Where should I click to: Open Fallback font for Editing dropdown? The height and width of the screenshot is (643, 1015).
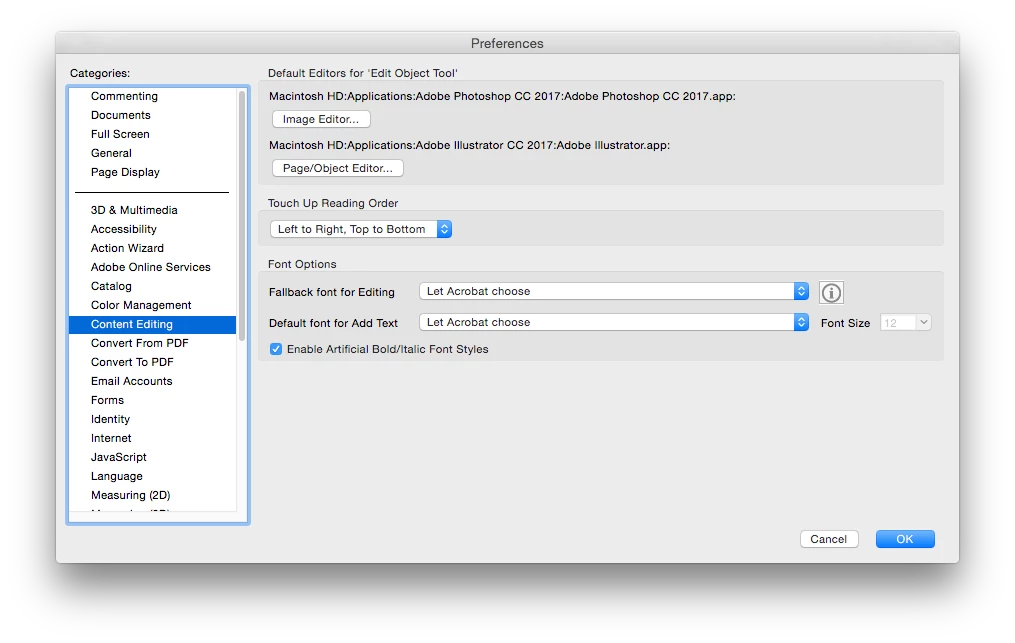tap(614, 291)
